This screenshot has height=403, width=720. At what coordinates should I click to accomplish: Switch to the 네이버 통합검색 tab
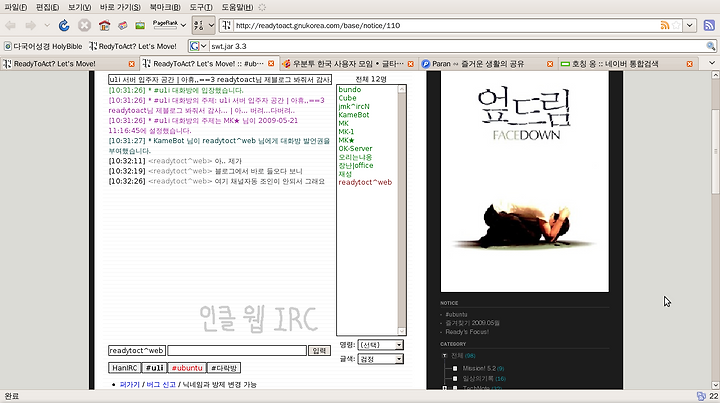point(622,64)
